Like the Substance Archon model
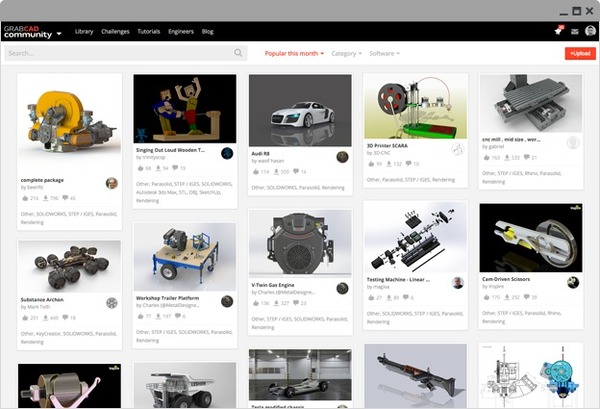The image size is (600, 409). pyautogui.click(x=25, y=318)
